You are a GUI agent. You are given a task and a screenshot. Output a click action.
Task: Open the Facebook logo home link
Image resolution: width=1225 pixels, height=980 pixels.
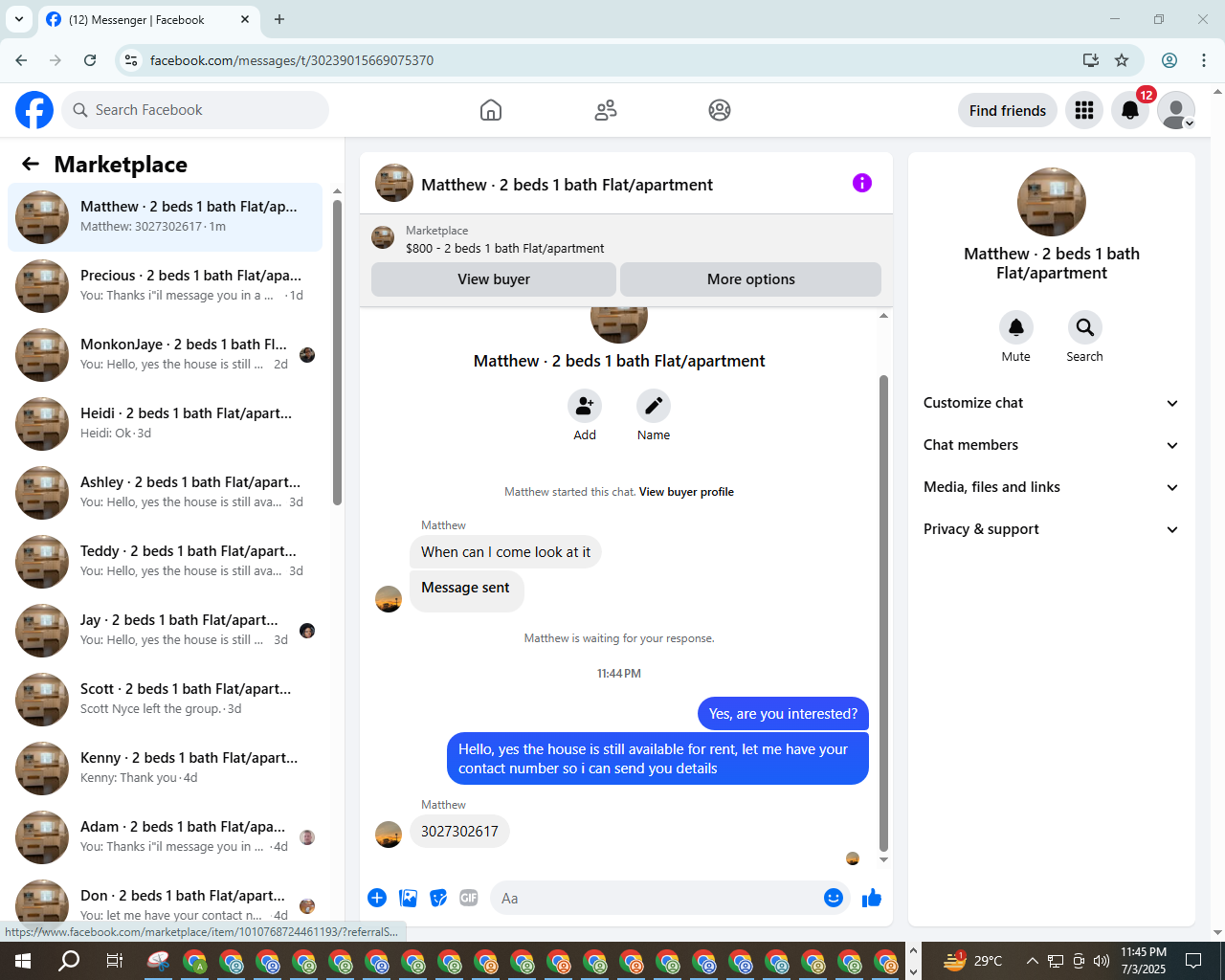point(34,110)
